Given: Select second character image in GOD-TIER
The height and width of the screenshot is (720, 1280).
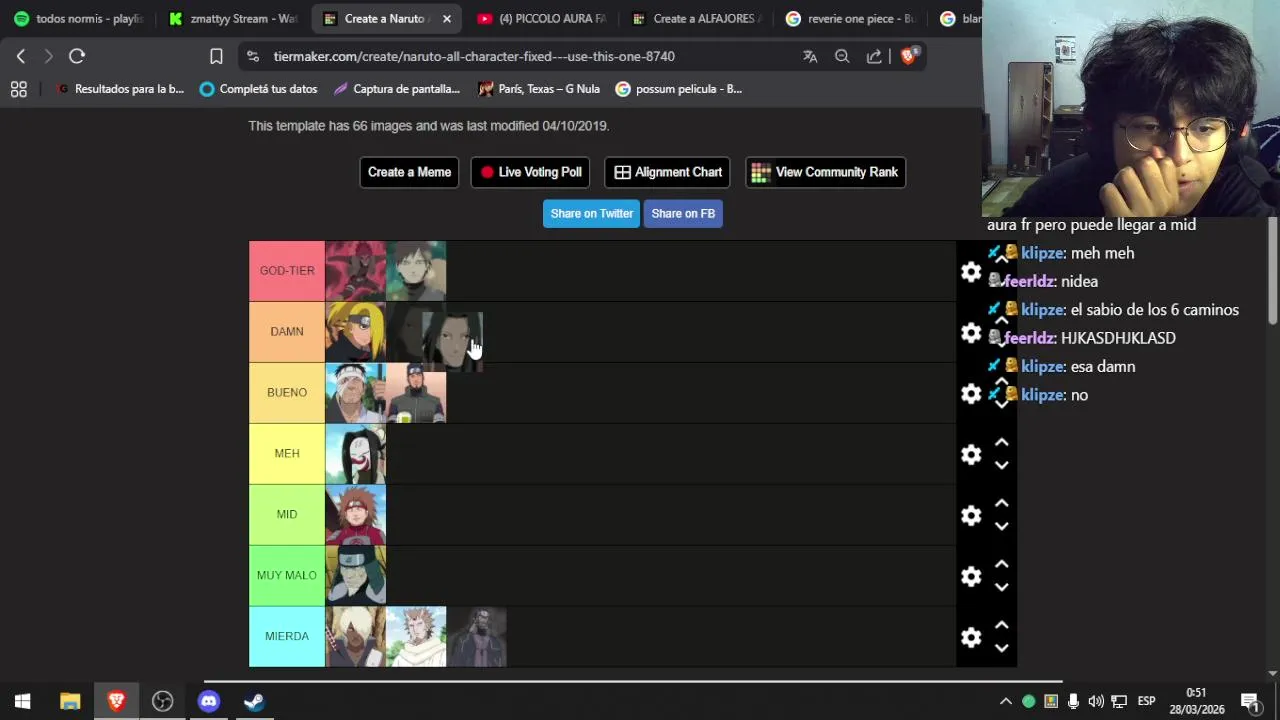Looking at the screenshot, I should tap(416, 271).
